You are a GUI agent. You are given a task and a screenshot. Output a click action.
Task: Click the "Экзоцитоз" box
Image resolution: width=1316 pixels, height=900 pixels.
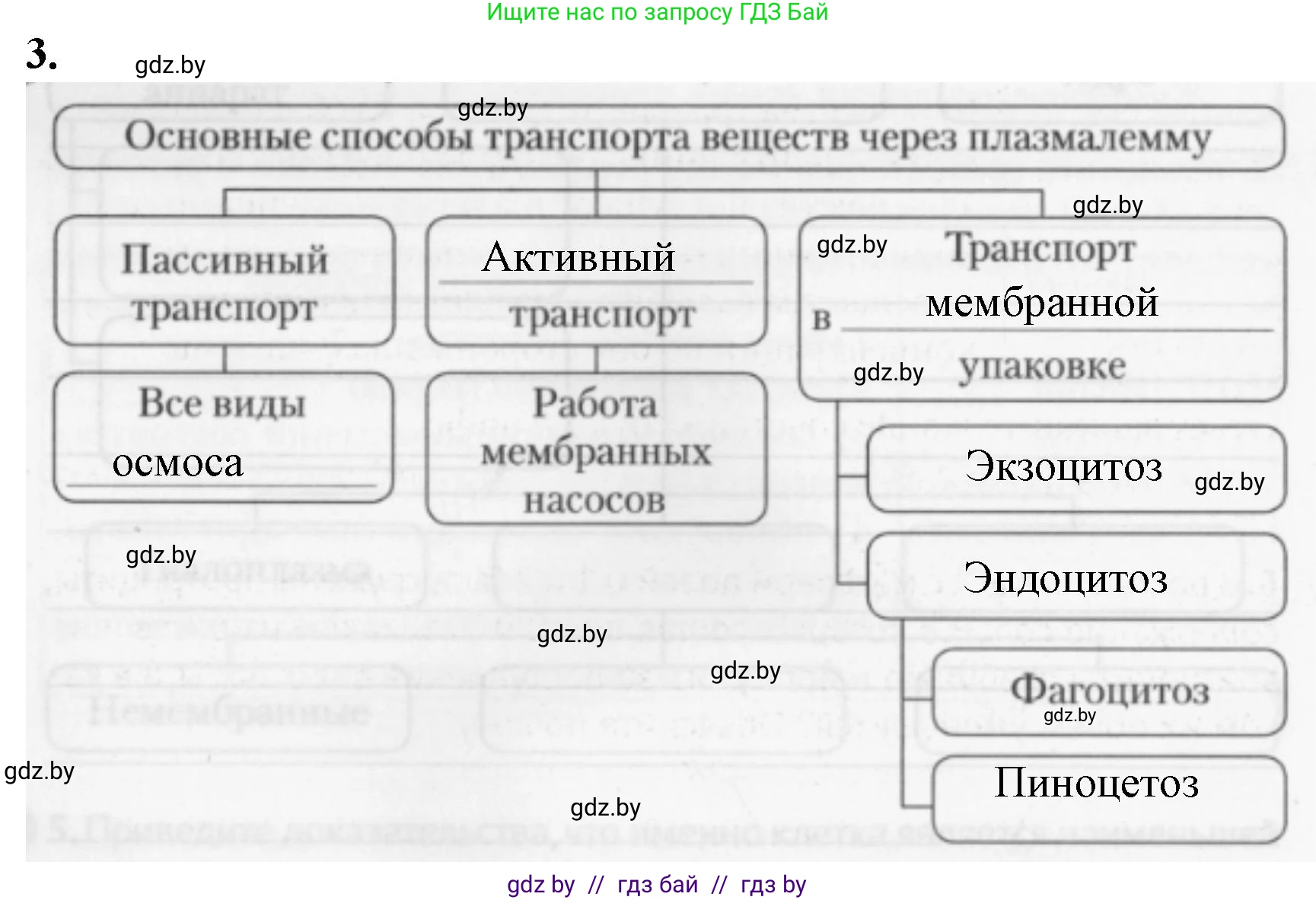1063,466
